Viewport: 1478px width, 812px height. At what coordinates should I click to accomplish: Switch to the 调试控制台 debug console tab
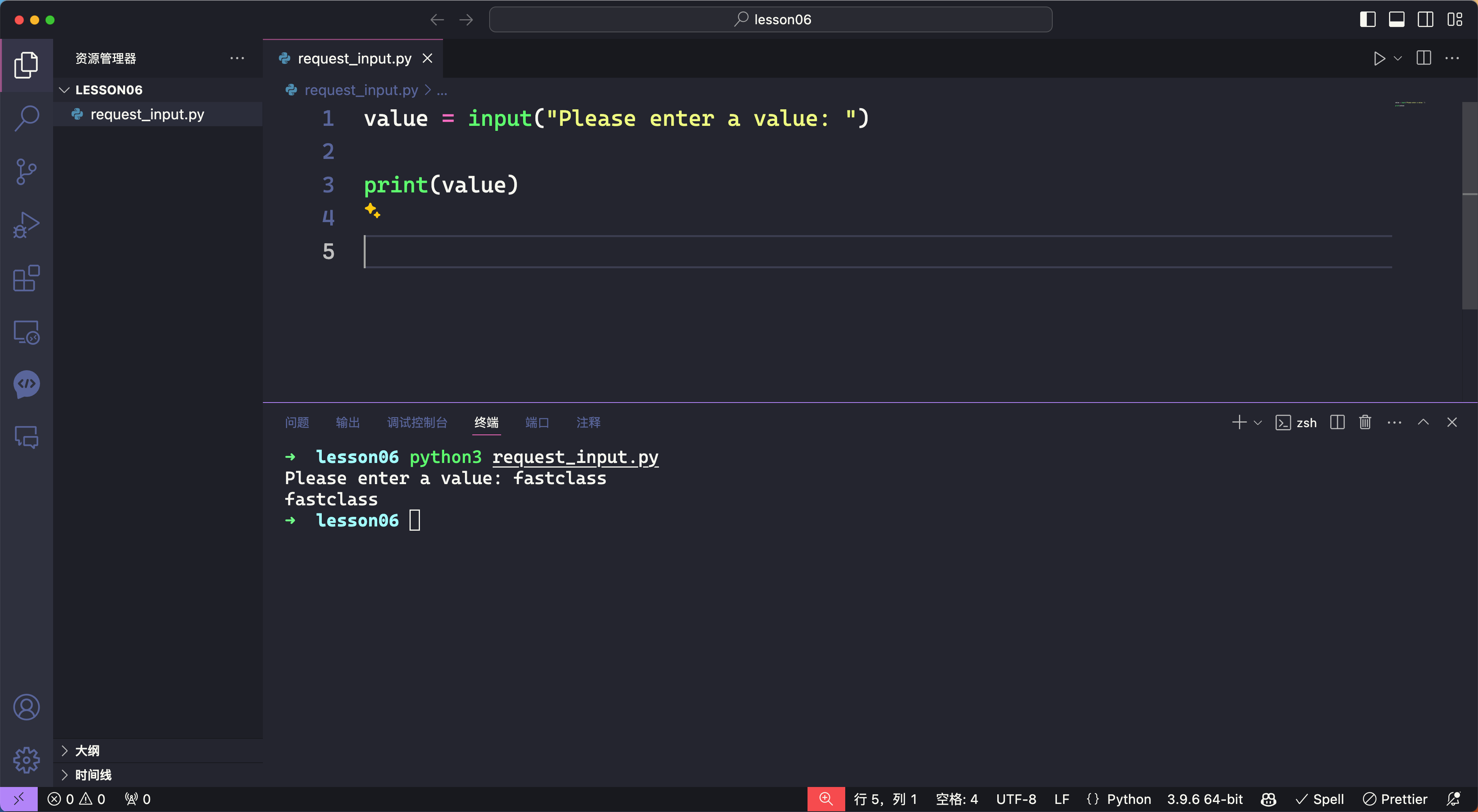coord(417,422)
